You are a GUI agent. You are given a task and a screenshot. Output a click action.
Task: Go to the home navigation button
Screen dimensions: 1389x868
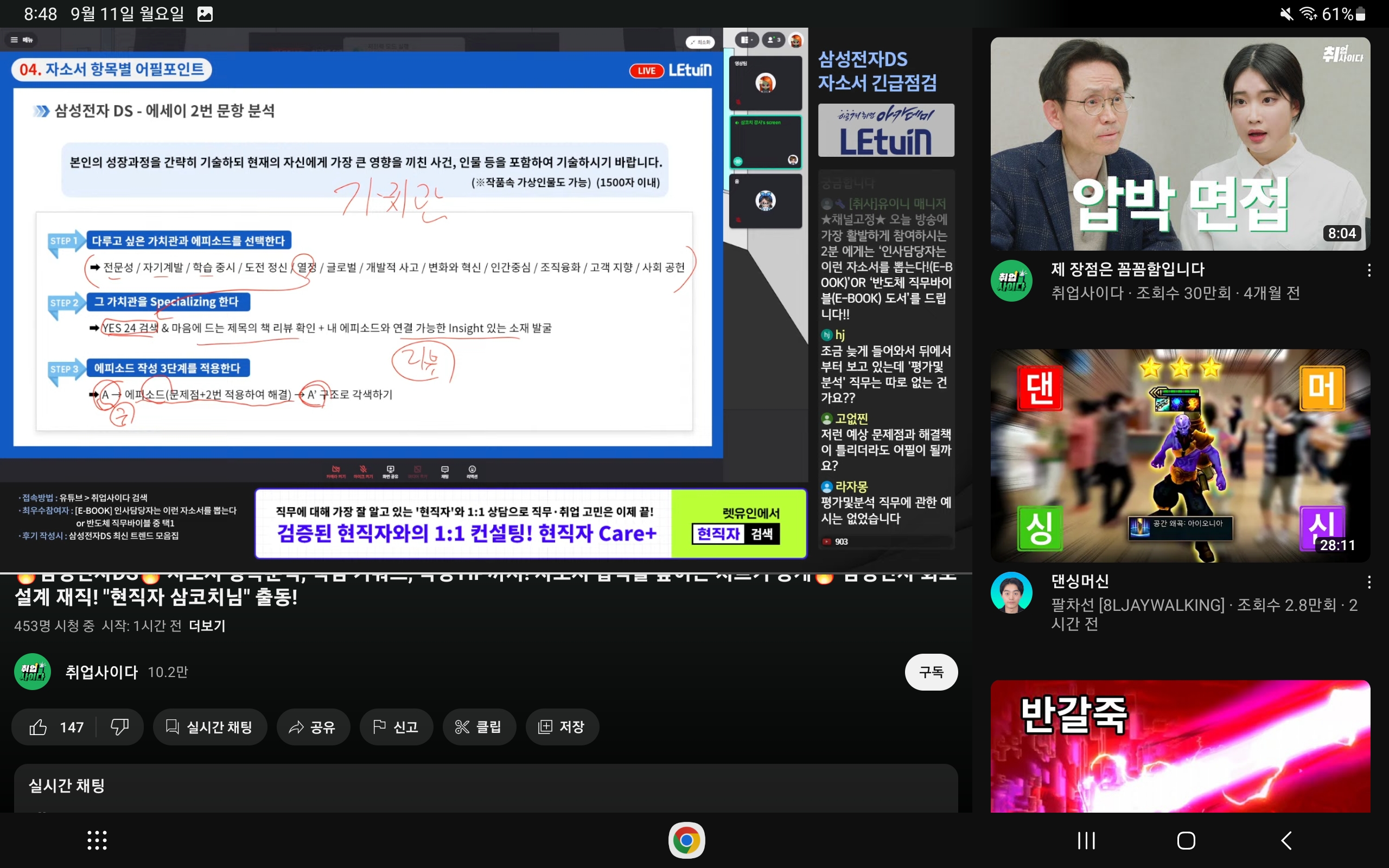tap(1186, 840)
